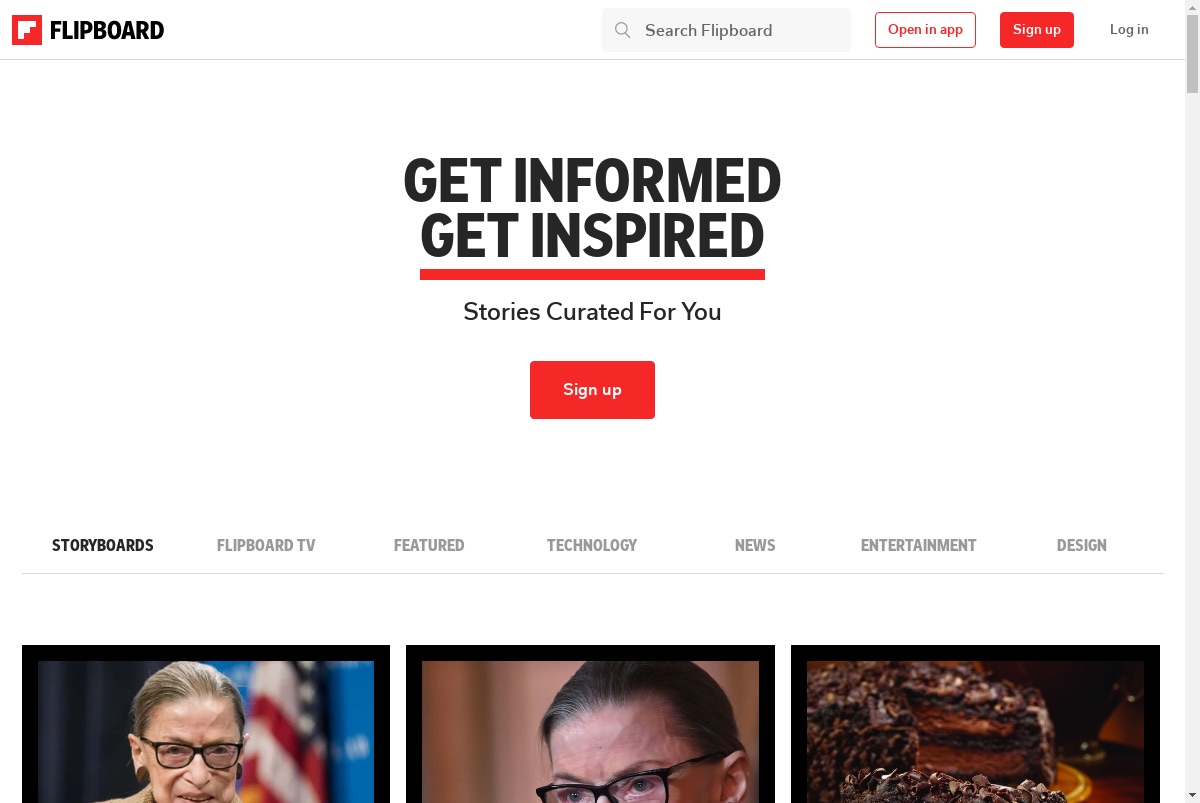1200x803 pixels.
Task: Open in app button
Action: (925, 30)
